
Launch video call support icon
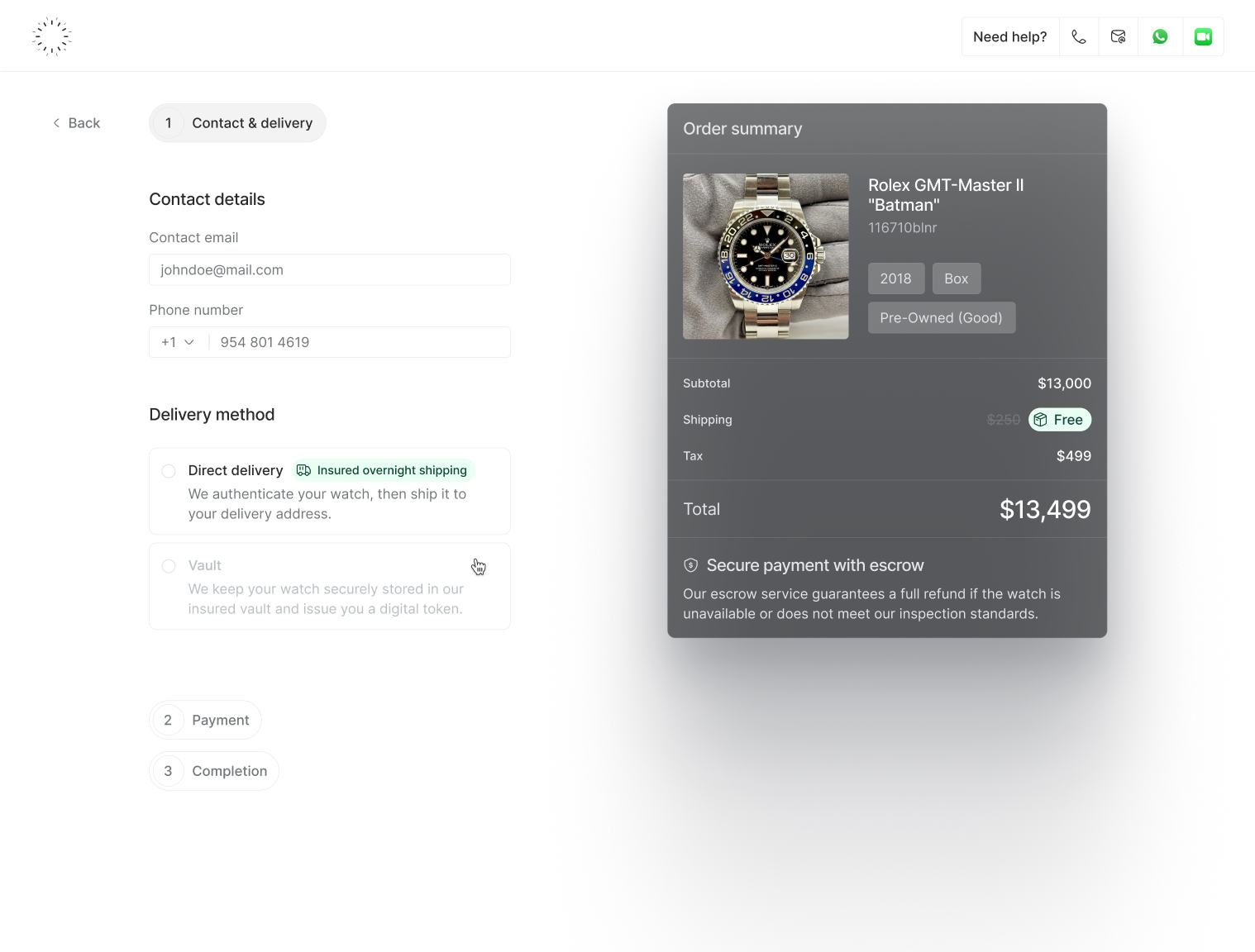tap(1203, 37)
